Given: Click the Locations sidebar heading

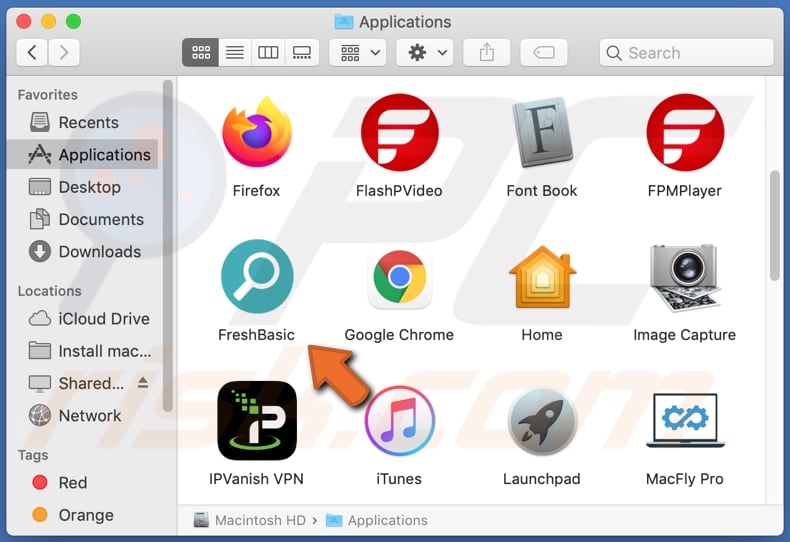Looking at the screenshot, I should point(49,291).
